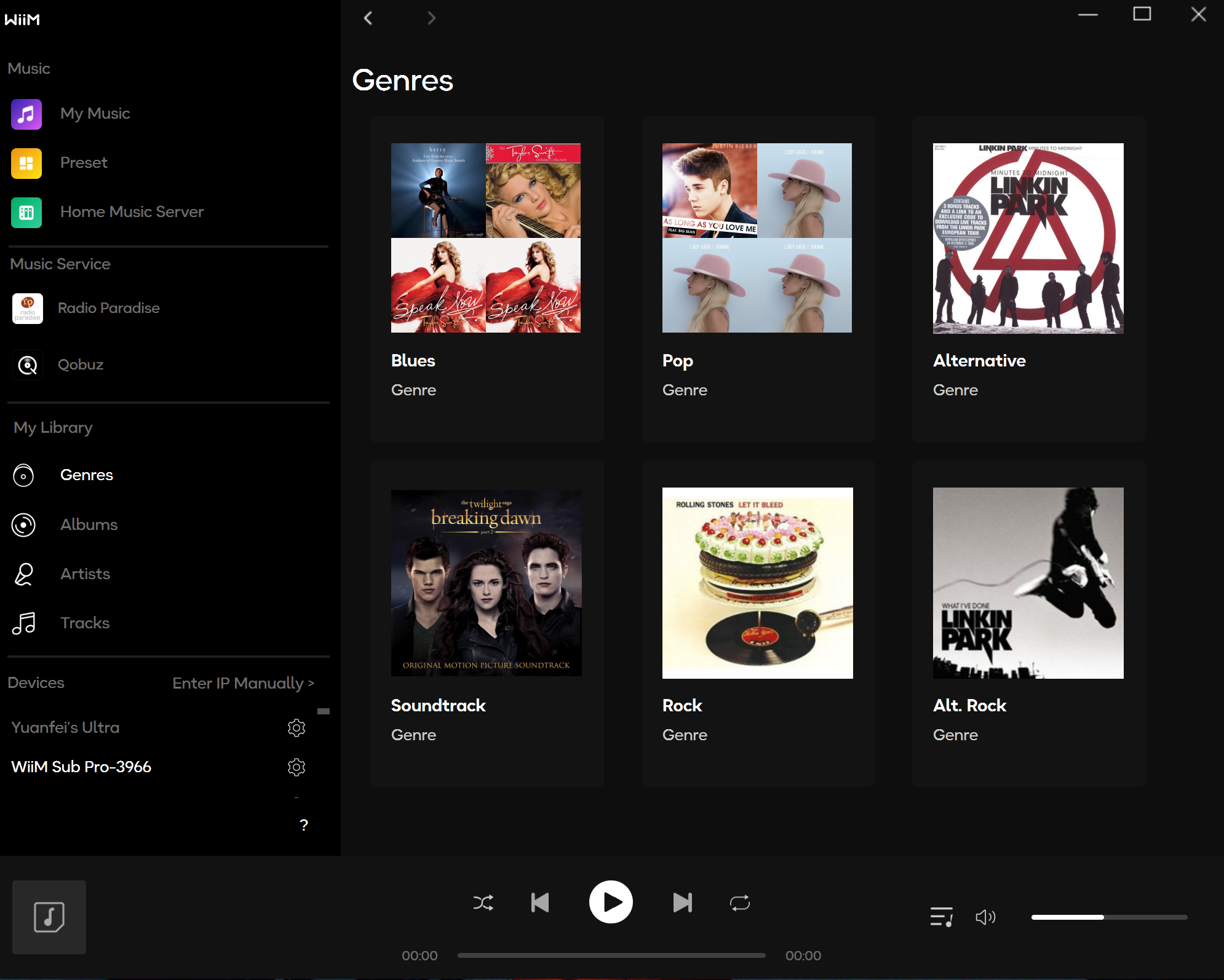Mute the volume speaker icon
Screen dimensions: 1224x980
click(x=985, y=917)
